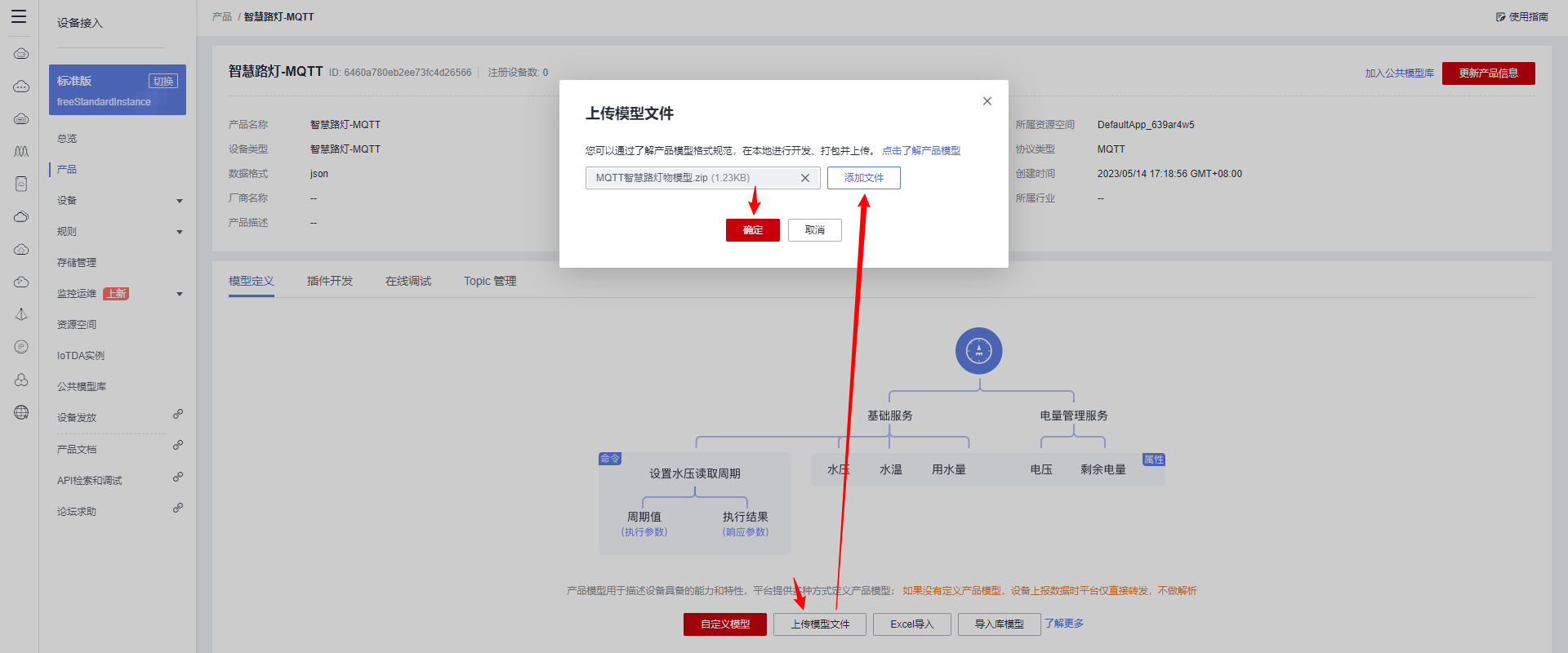Click the 上传模型文件 button
Image resolution: width=1568 pixels, height=653 pixels.
pos(820,624)
